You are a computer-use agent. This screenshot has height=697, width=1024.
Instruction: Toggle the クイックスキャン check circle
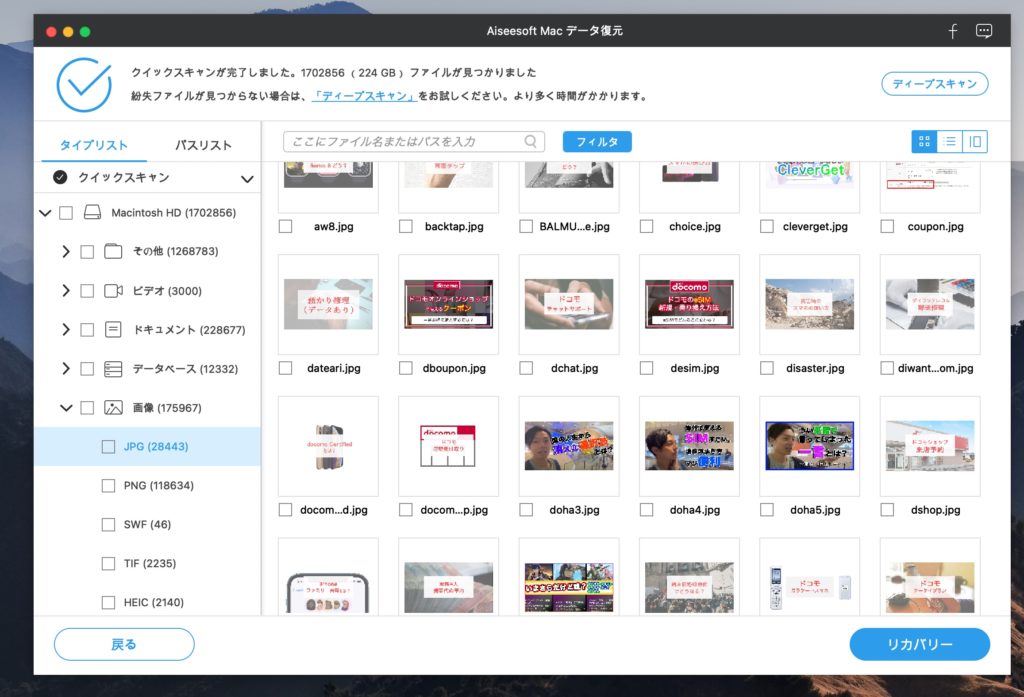click(x=60, y=177)
